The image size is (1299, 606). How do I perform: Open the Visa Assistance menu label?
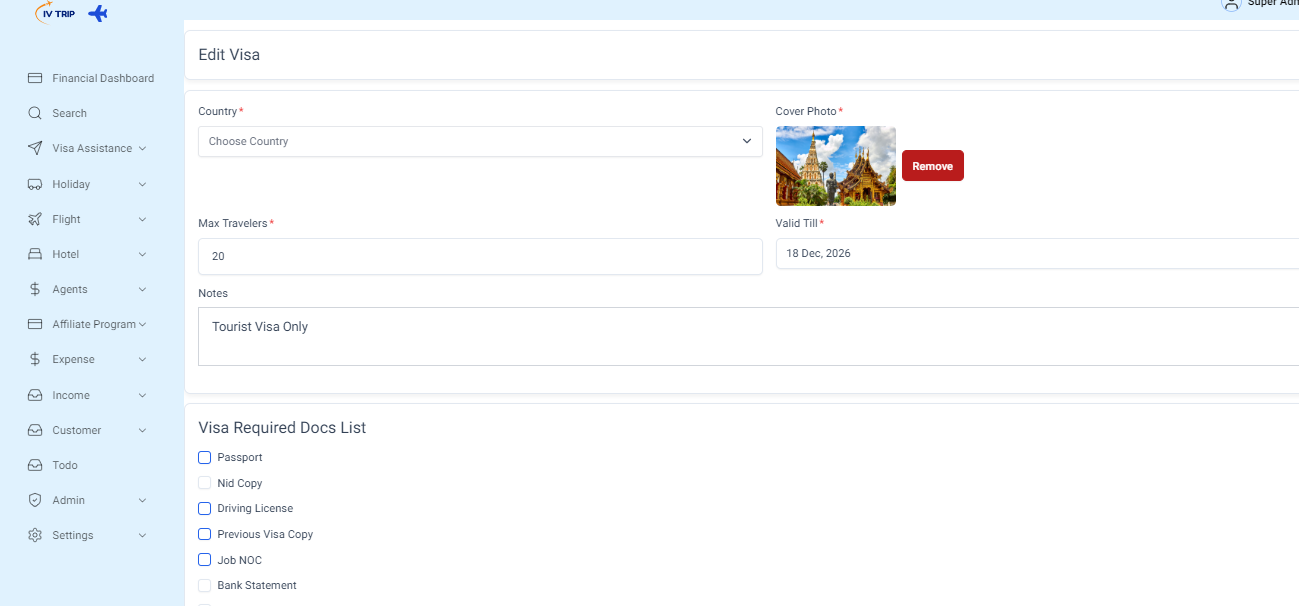92,148
